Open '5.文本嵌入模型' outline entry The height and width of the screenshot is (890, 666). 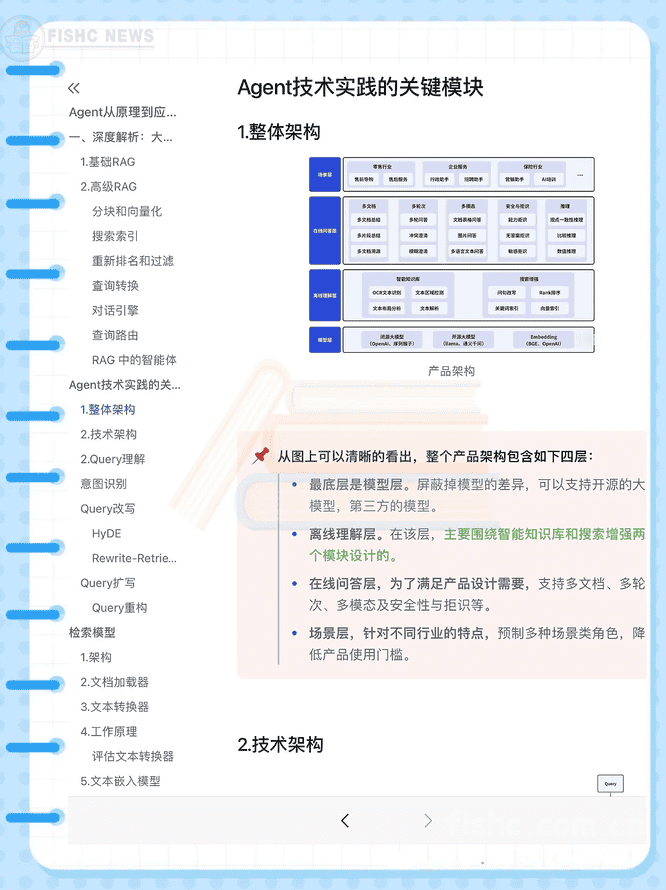coord(120,781)
